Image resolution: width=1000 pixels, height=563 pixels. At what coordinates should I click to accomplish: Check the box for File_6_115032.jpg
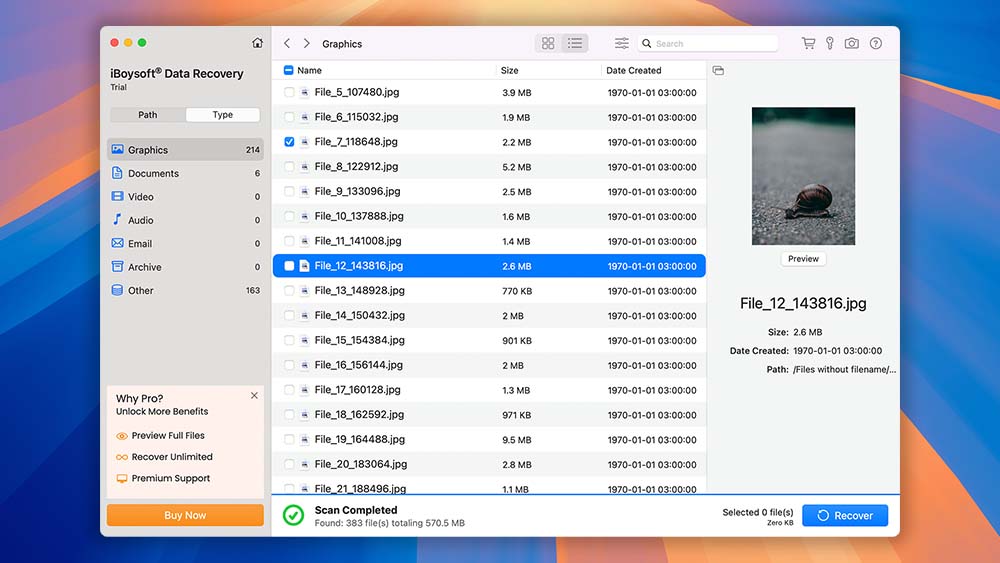289,117
